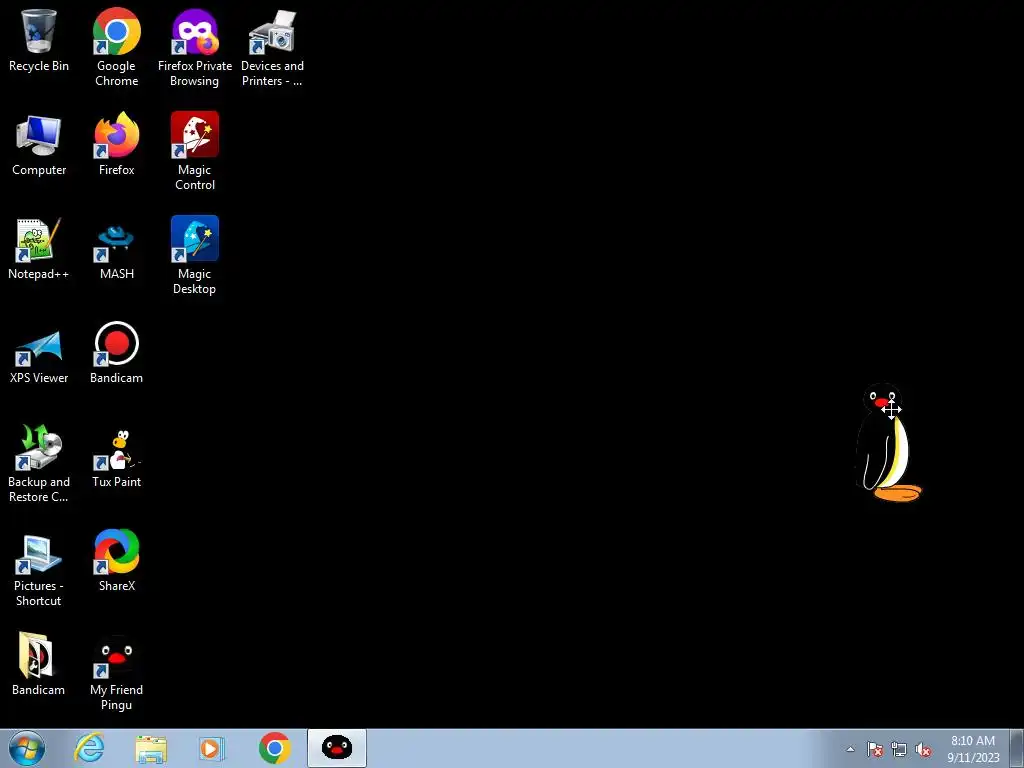The width and height of the screenshot is (1024, 768).
Task: Select the Notepad++ desktop shortcut
Action: pos(39,249)
